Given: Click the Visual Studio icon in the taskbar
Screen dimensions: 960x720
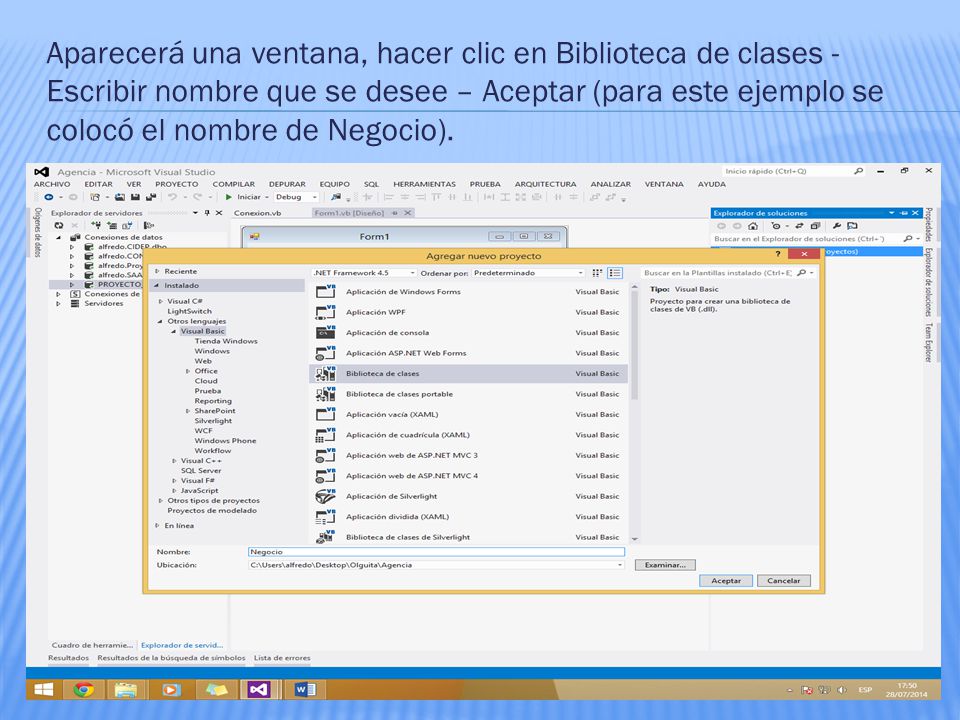Looking at the screenshot, I should (x=258, y=689).
